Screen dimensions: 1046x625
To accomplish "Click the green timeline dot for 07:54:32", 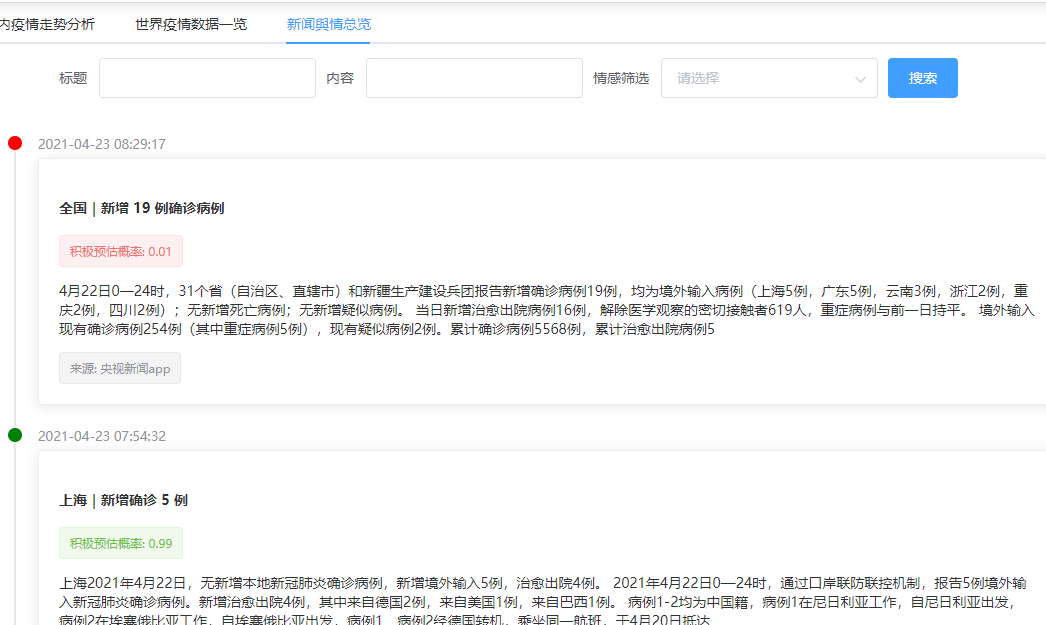I will point(15,435).
